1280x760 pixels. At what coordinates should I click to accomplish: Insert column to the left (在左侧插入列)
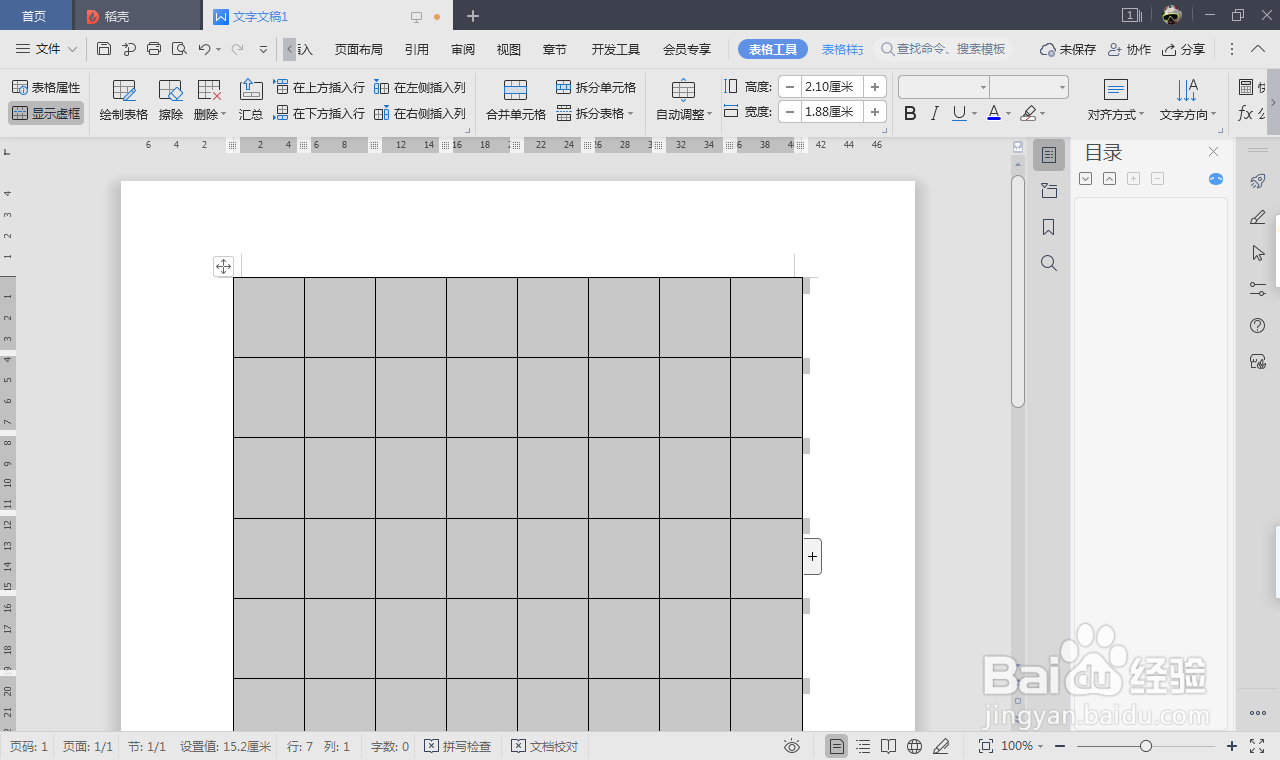click(420, 88)
